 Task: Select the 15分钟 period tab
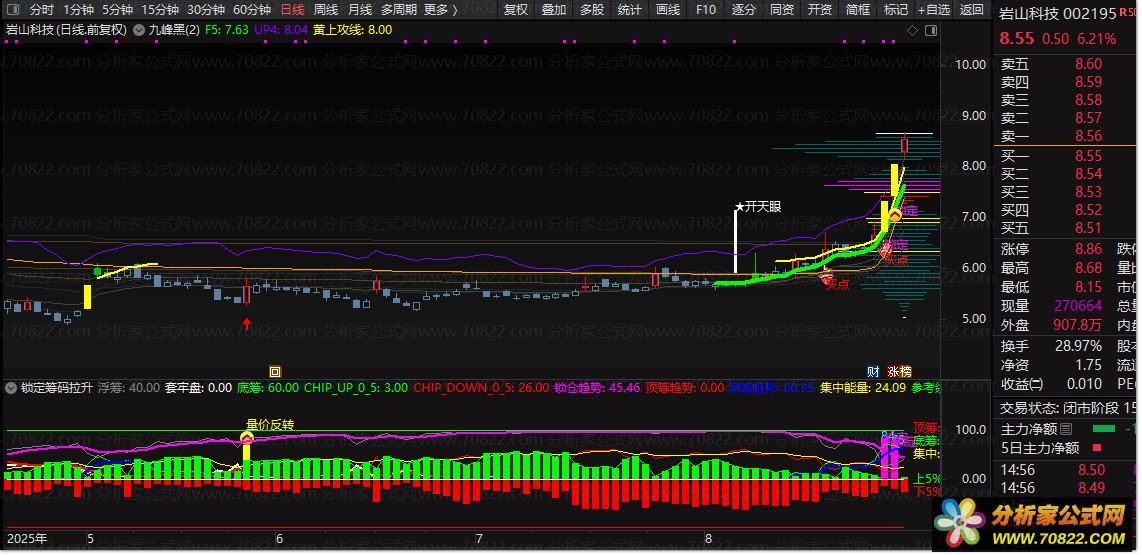(160, 9)
